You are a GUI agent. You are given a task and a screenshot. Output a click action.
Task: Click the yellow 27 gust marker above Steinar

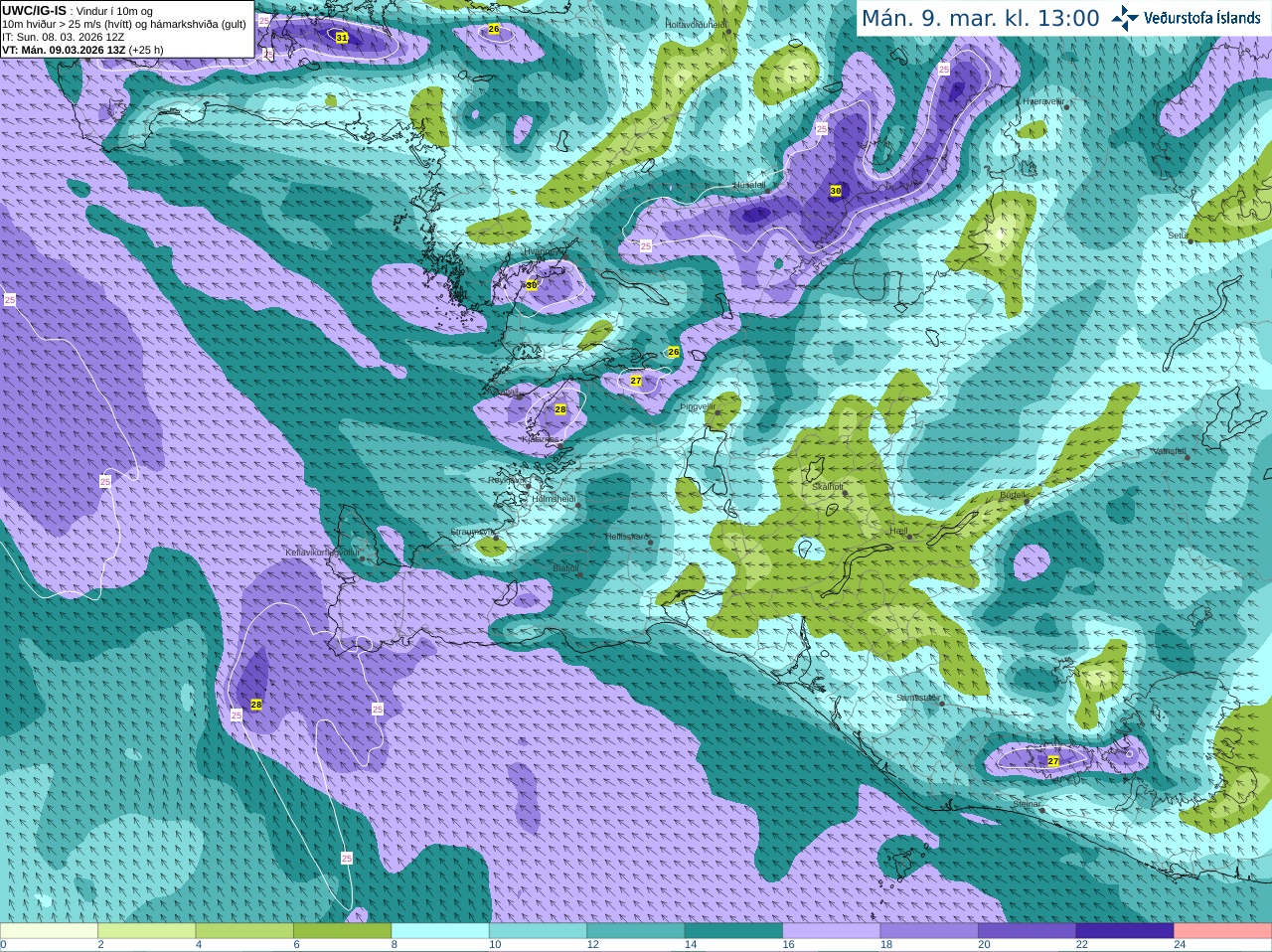pyautogui.click(x=1053, y=761)
